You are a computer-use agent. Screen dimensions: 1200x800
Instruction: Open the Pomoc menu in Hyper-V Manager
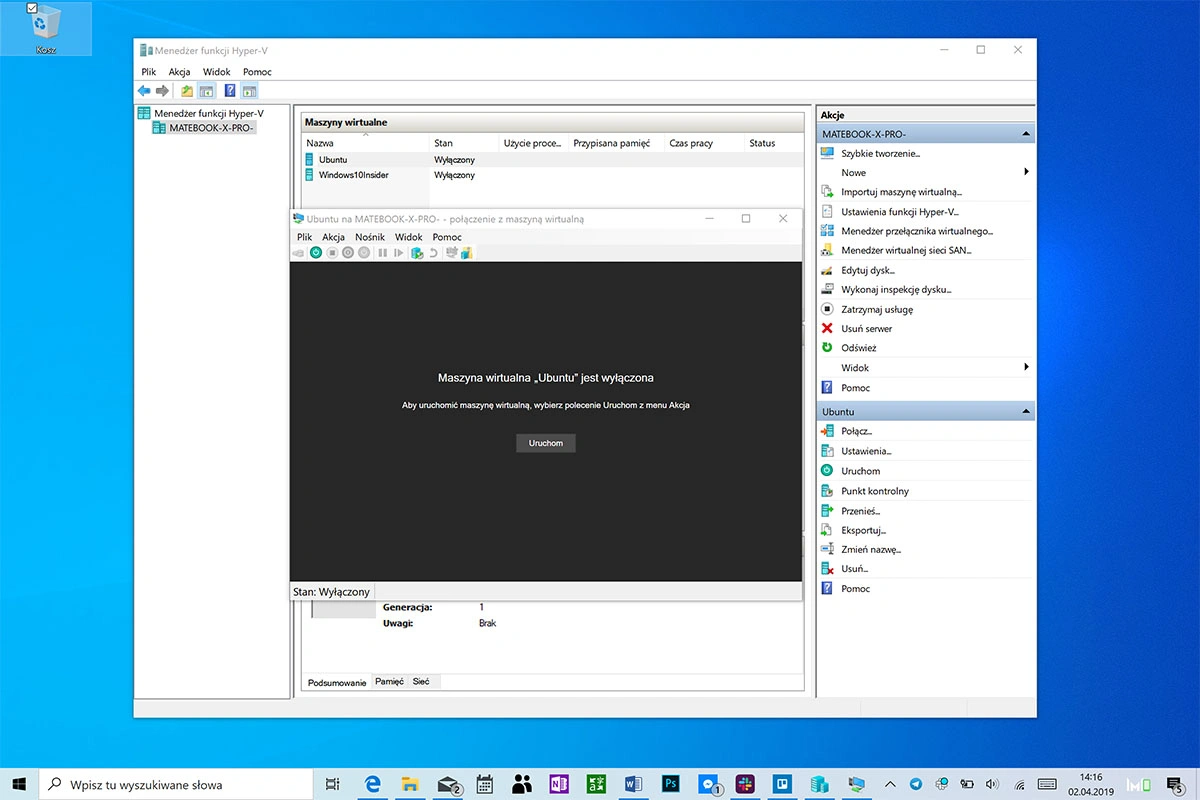(x=257, y=72)
